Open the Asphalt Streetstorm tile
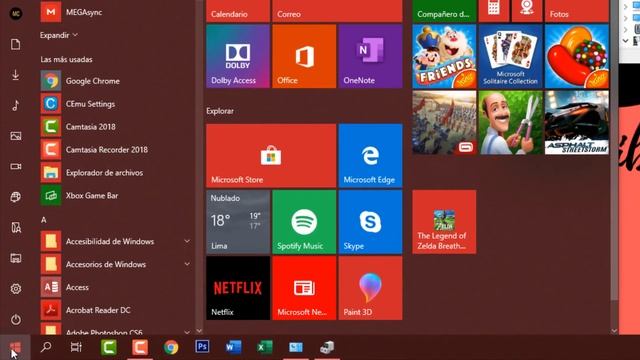640x360 pixels. [577, 122]
